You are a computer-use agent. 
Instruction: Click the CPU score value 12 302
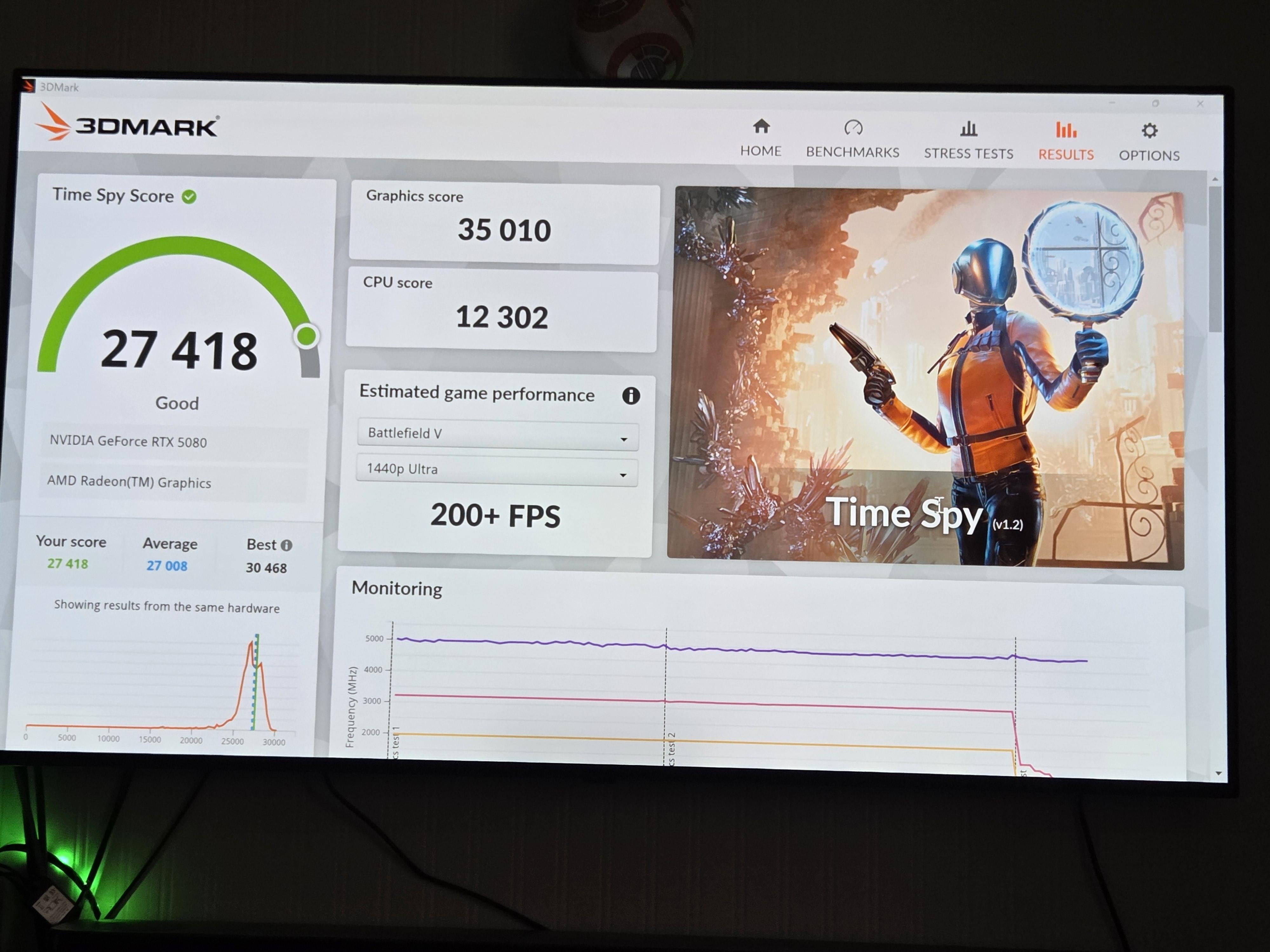[502, 317]
